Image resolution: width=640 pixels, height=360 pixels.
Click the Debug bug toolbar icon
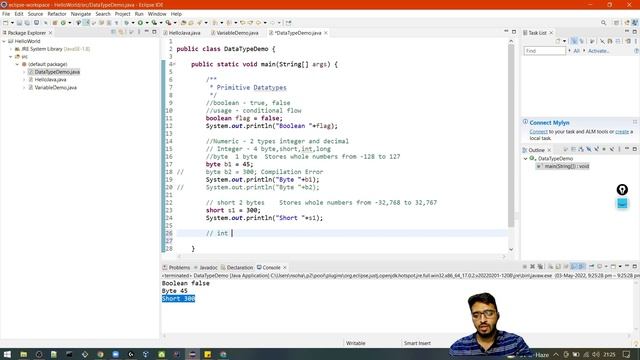point(126,23)
